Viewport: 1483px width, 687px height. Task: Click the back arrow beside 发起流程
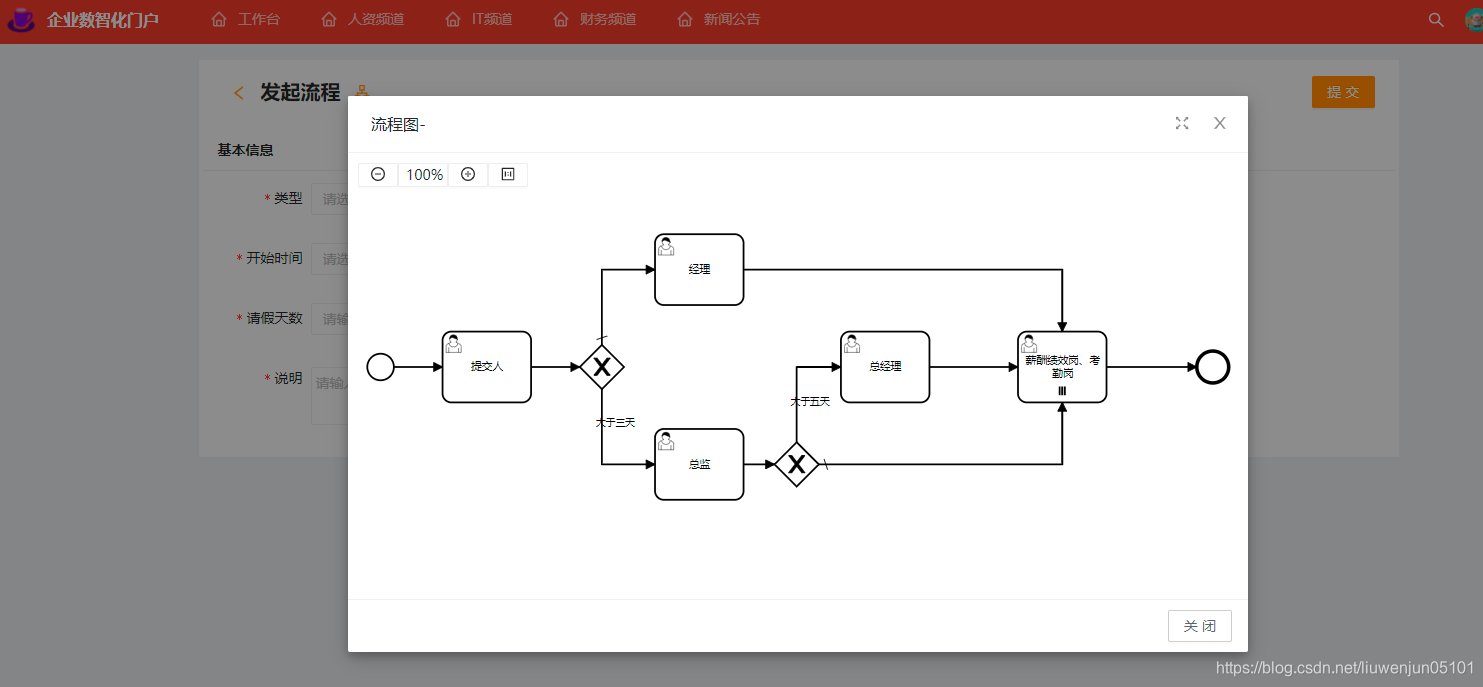[x=239, y=93]
